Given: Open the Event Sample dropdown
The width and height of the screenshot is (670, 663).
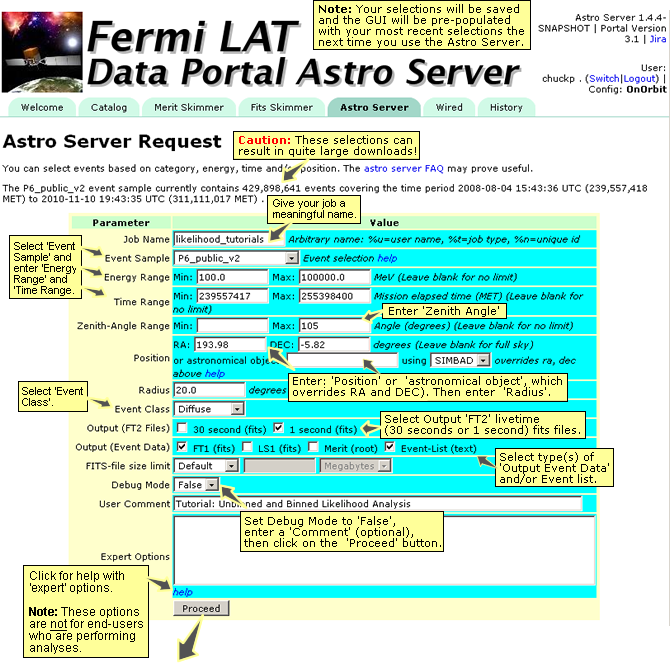Looking at the screenshot, I should click(x=236, y=258).
